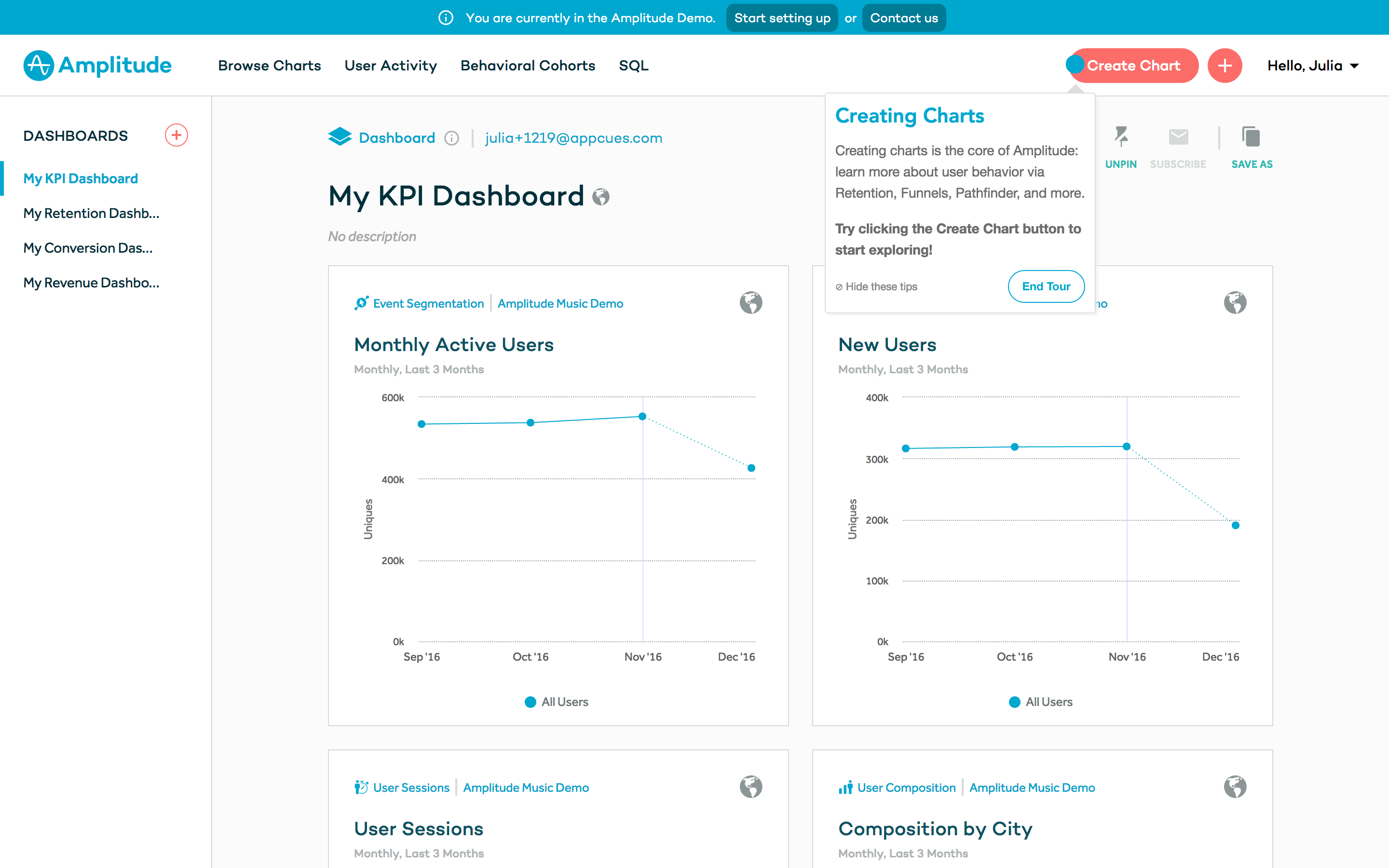Viewport: 1389px width, 868px height.
Task: Click the Amplitude logo icon
Action: [x=39, y=66]
